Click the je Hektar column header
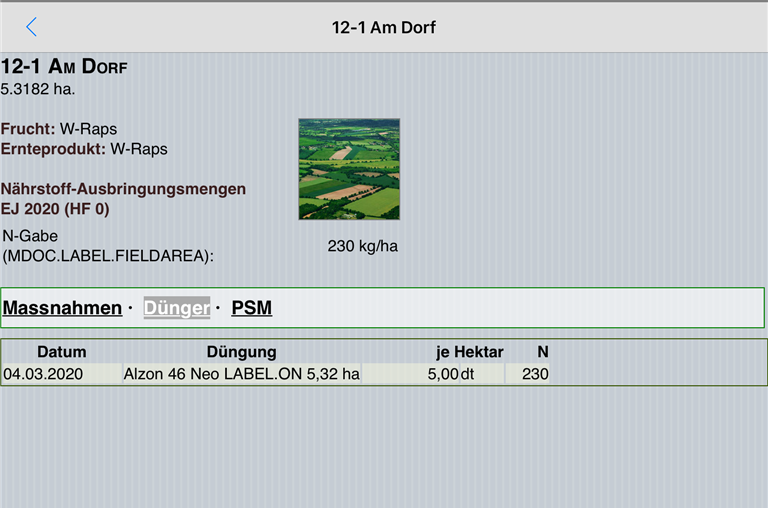This screenshot has width=768, height=508. 470,352
